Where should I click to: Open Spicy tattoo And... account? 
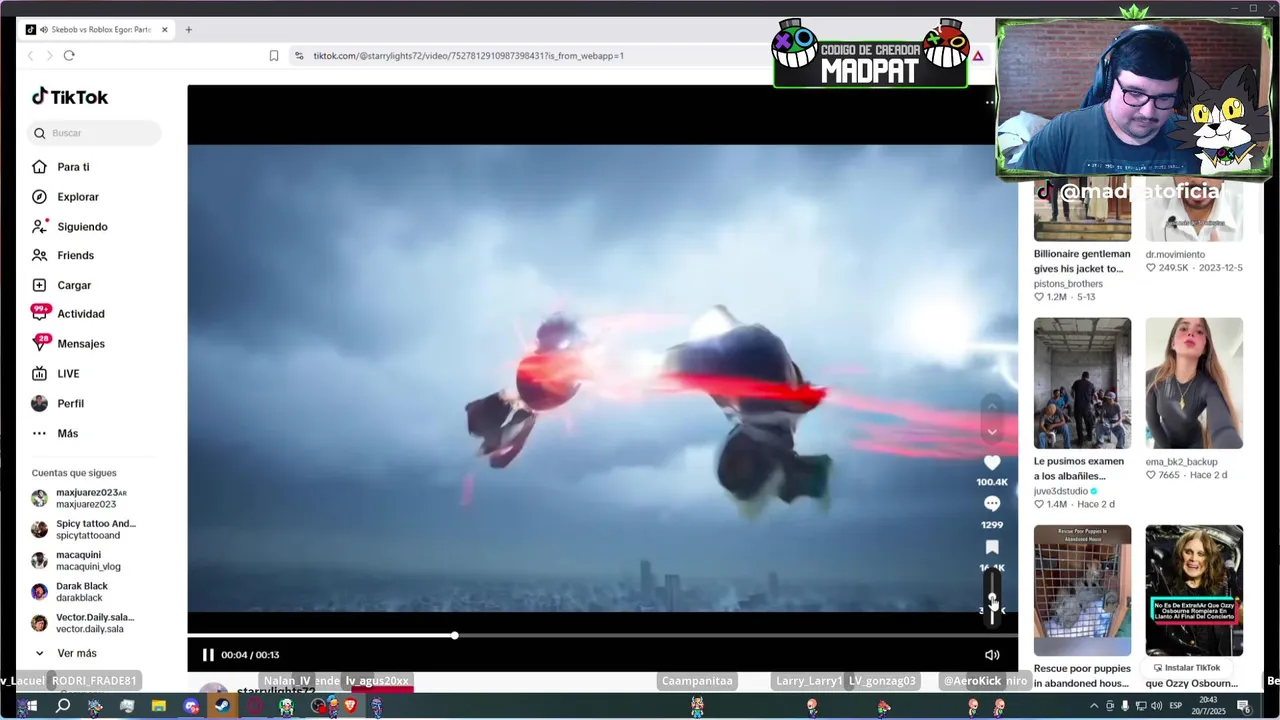coord(85,529)
